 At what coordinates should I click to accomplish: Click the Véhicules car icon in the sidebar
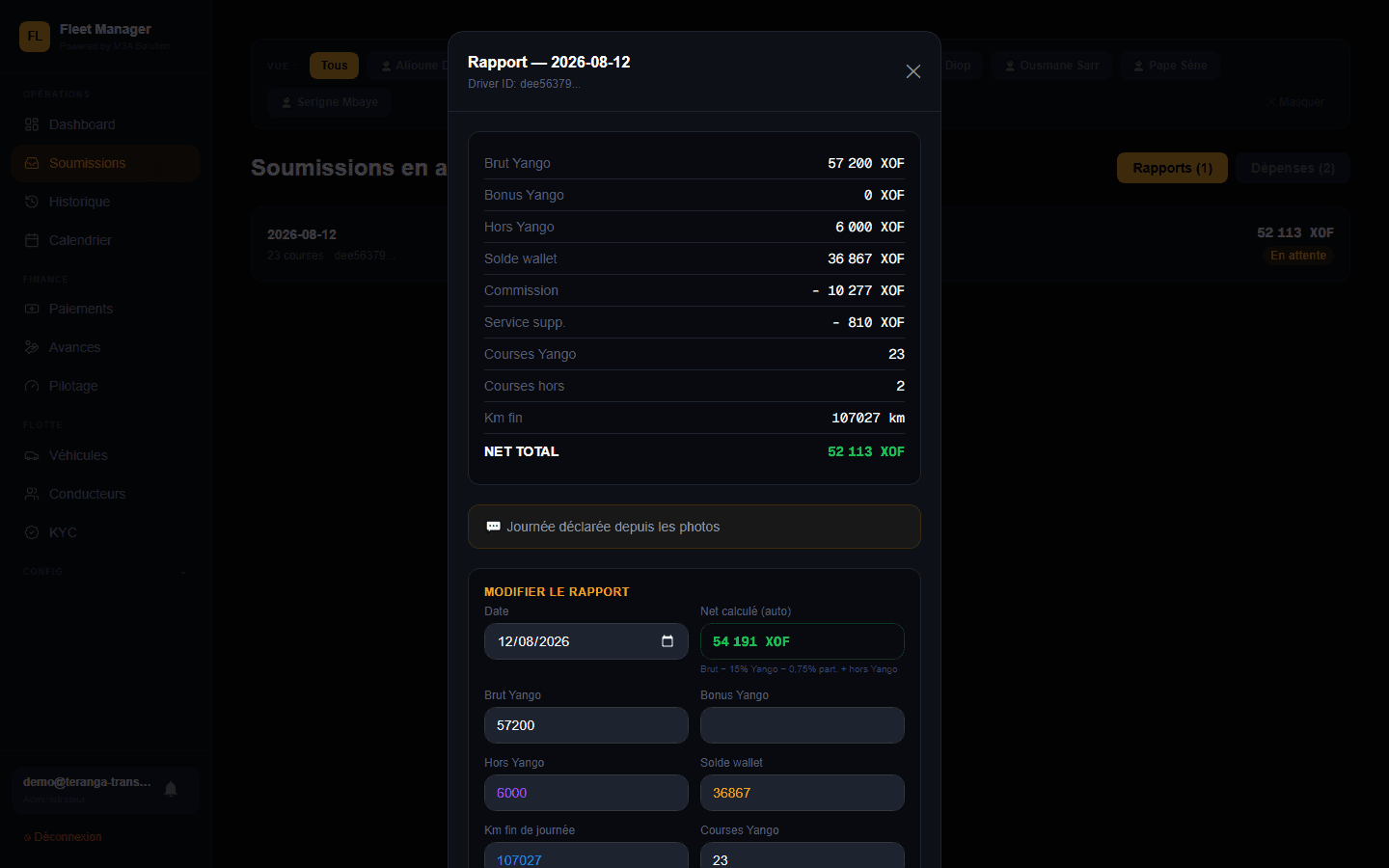(32, 455)
